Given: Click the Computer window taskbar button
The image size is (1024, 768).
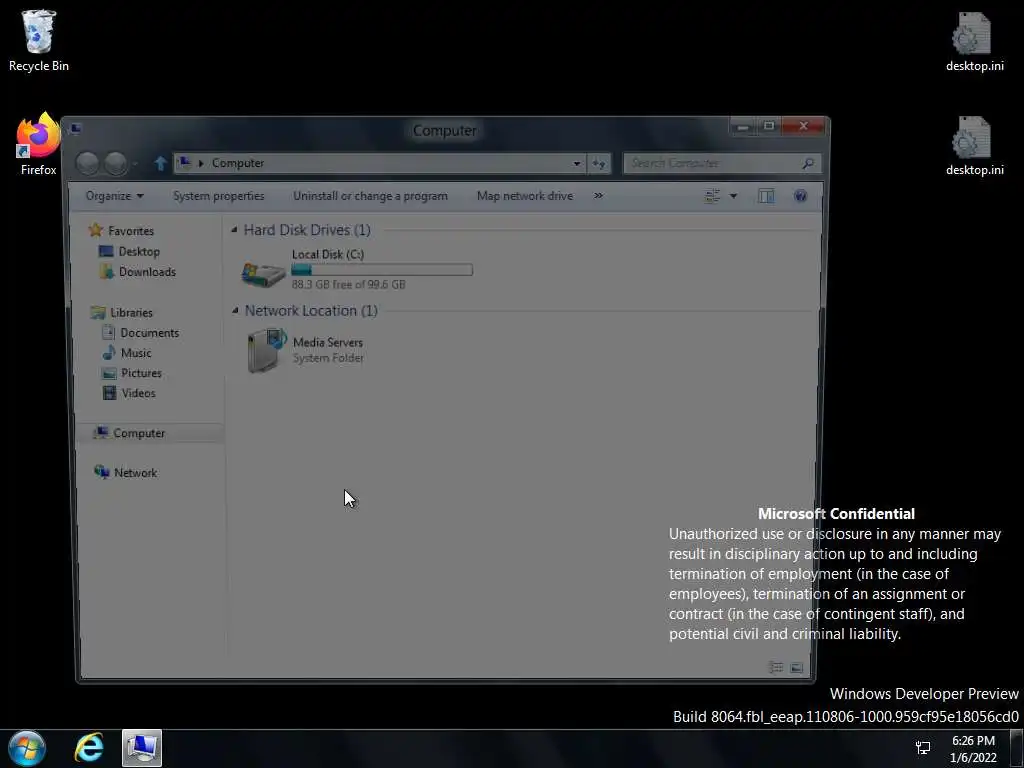Looking at the screenshot, I should coord(142,748).
